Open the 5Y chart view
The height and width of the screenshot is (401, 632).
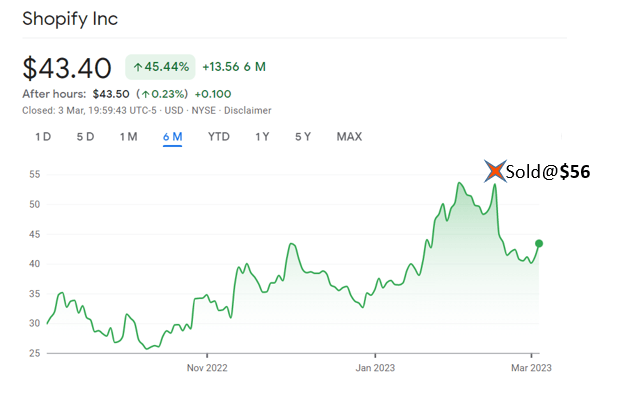303,136
